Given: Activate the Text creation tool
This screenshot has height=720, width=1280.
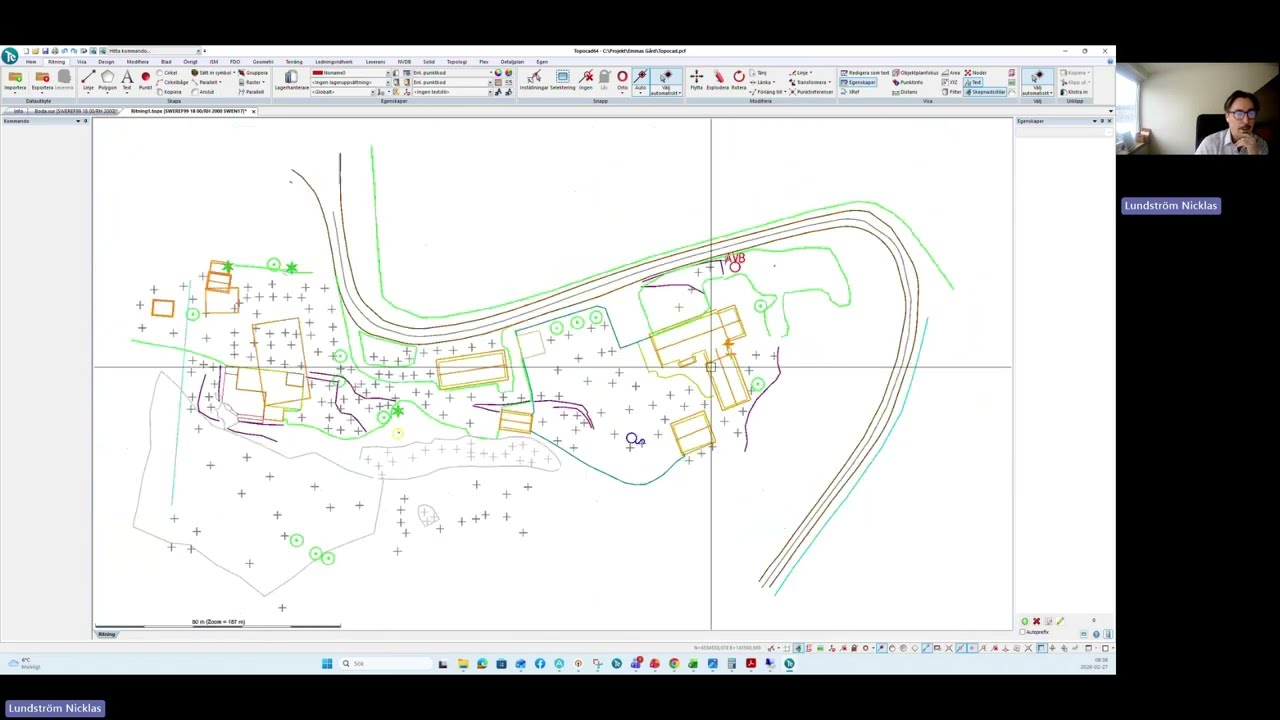Looking at the screenshot, I should 127,80.
